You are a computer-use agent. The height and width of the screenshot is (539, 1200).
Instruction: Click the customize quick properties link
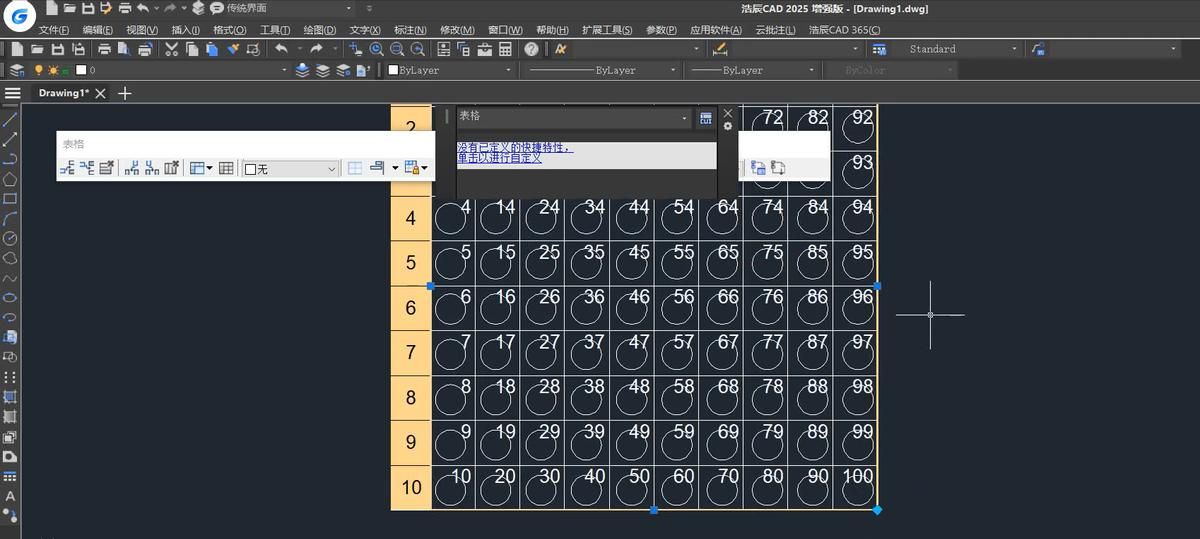499,158
